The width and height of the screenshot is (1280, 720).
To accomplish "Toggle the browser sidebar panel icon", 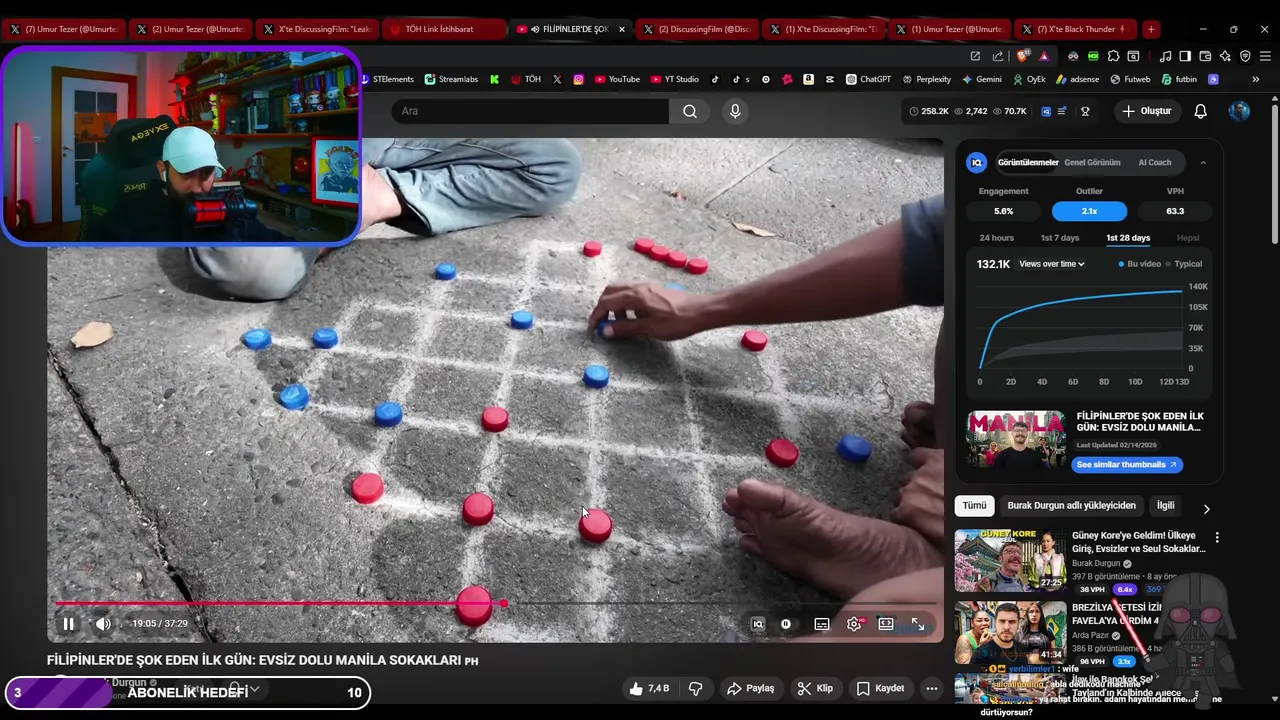I will tap(1185, 56).
